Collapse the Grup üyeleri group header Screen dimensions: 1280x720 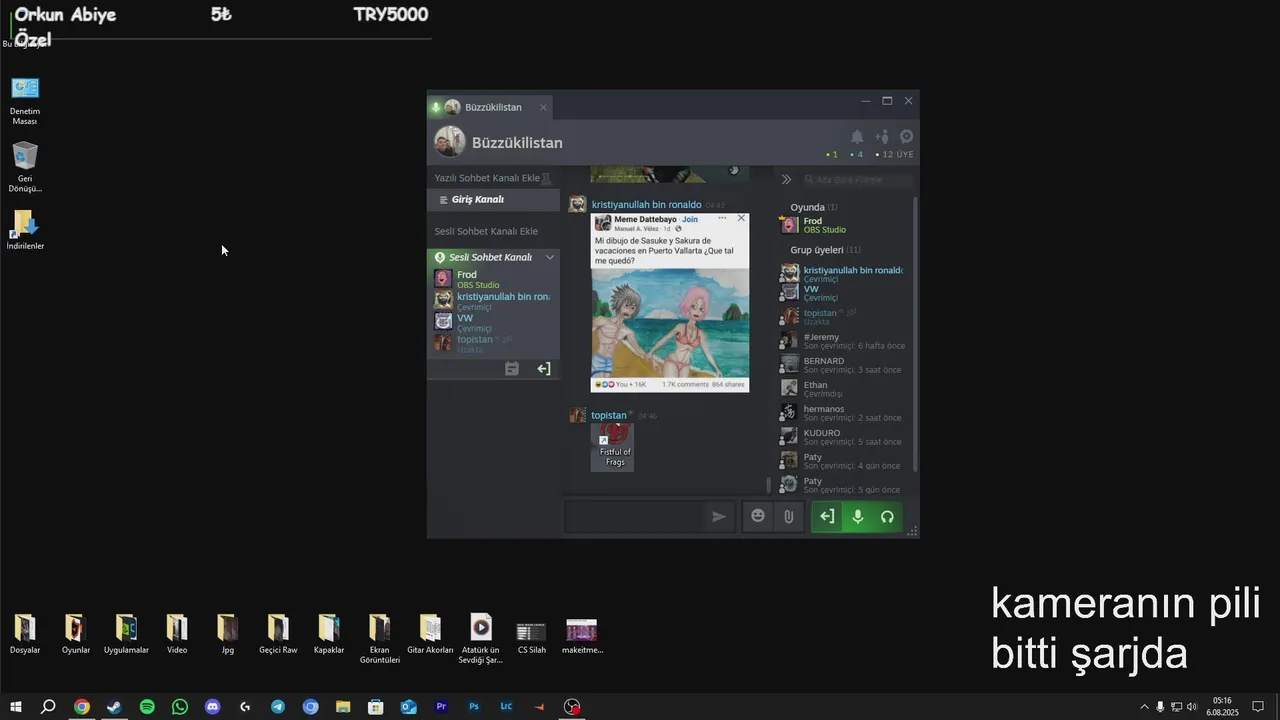825,250
